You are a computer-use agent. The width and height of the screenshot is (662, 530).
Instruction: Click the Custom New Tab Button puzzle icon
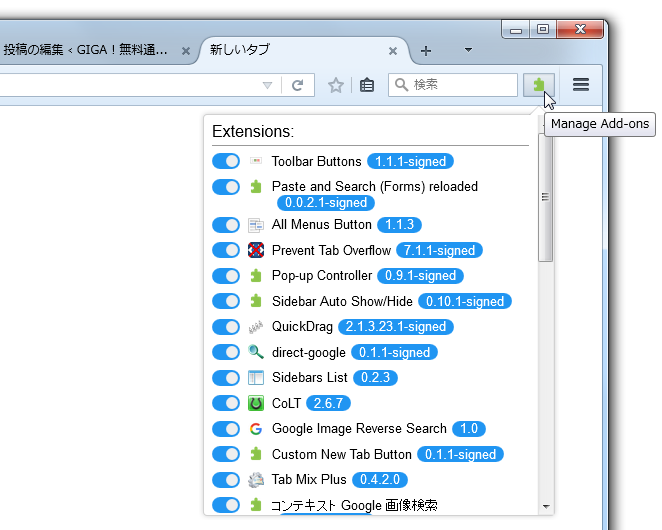pos(255,454)
